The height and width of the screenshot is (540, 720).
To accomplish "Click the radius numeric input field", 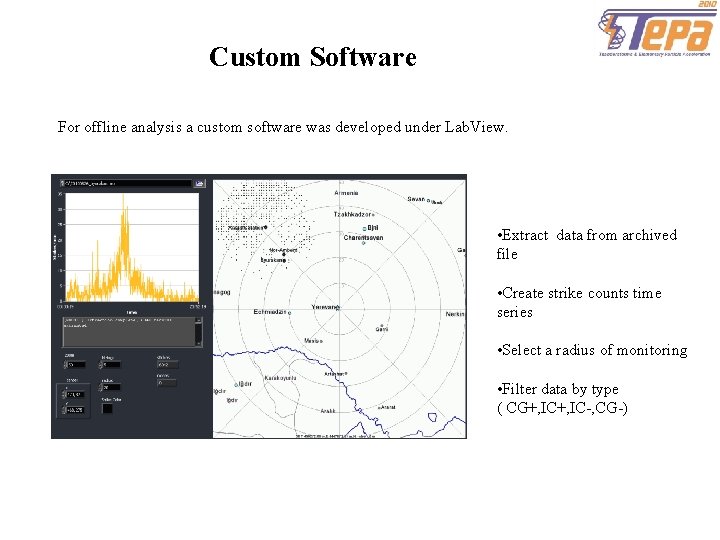I will [x=112, y=387].
